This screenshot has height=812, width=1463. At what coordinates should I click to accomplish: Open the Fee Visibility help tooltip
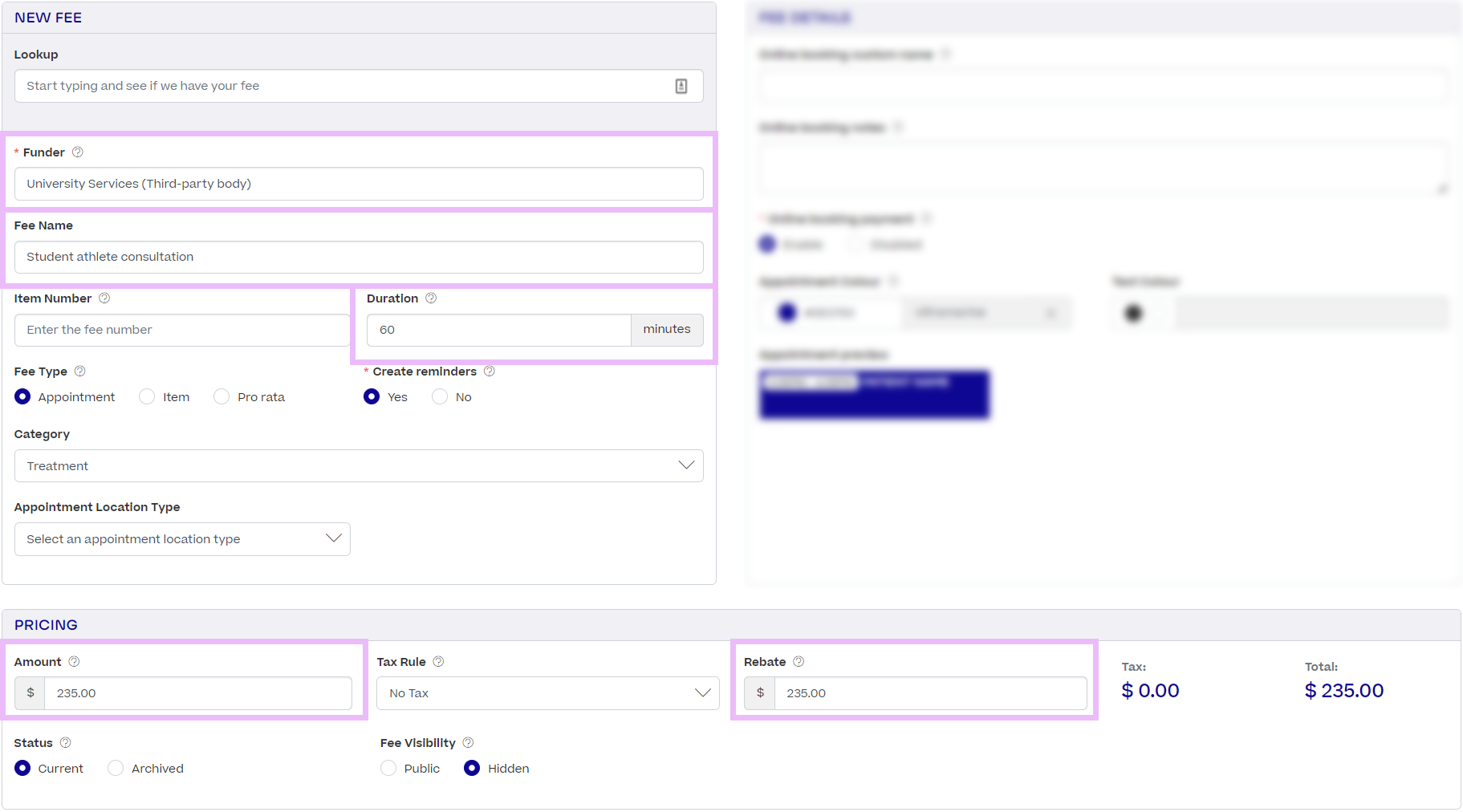pos(468,742)
